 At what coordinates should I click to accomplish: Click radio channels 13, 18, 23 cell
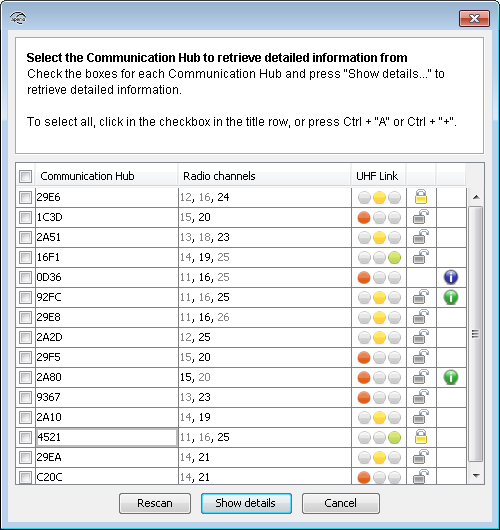coord(265,237)
